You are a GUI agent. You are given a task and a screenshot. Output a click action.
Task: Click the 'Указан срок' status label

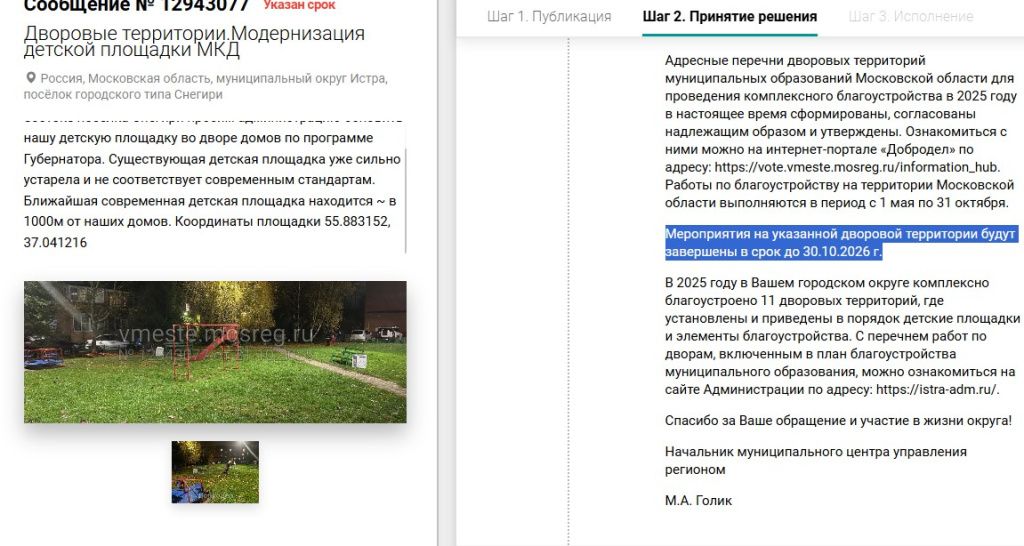coord(300,5)
